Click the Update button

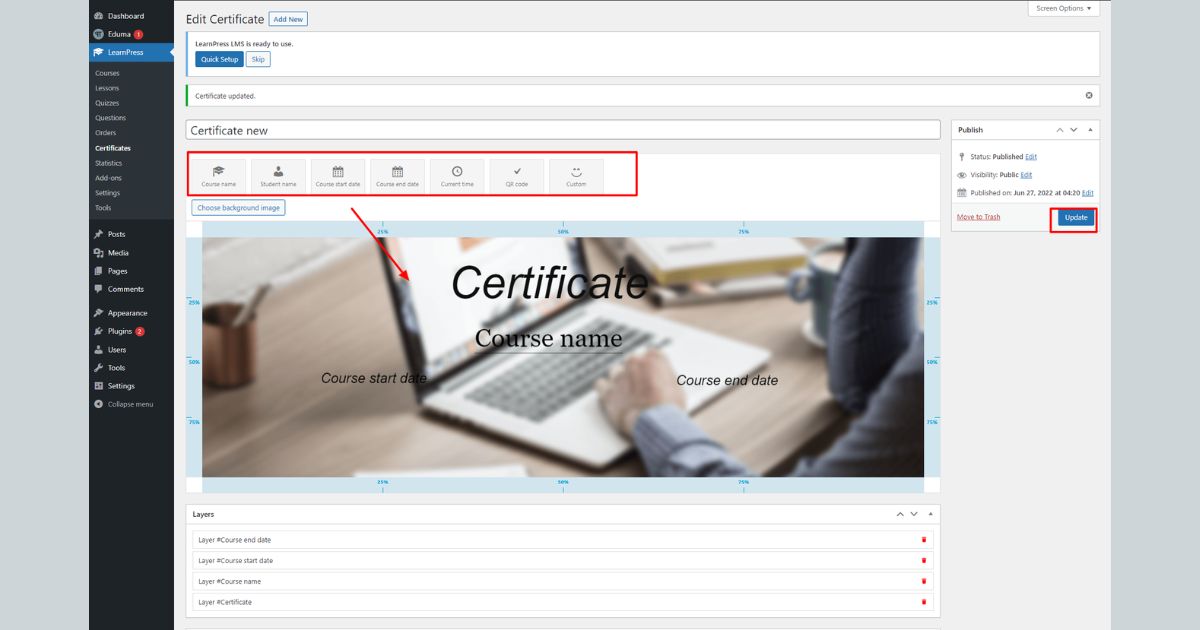[x=1076, y=218]
